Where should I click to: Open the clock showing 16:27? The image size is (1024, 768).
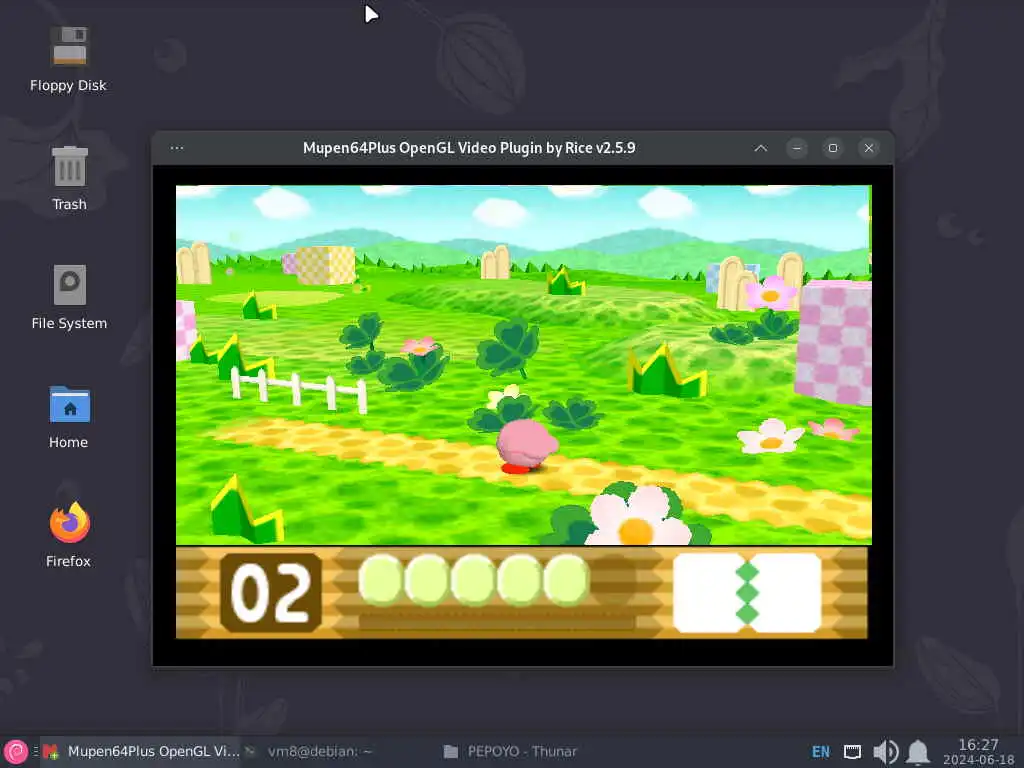[x=978, y=752]
